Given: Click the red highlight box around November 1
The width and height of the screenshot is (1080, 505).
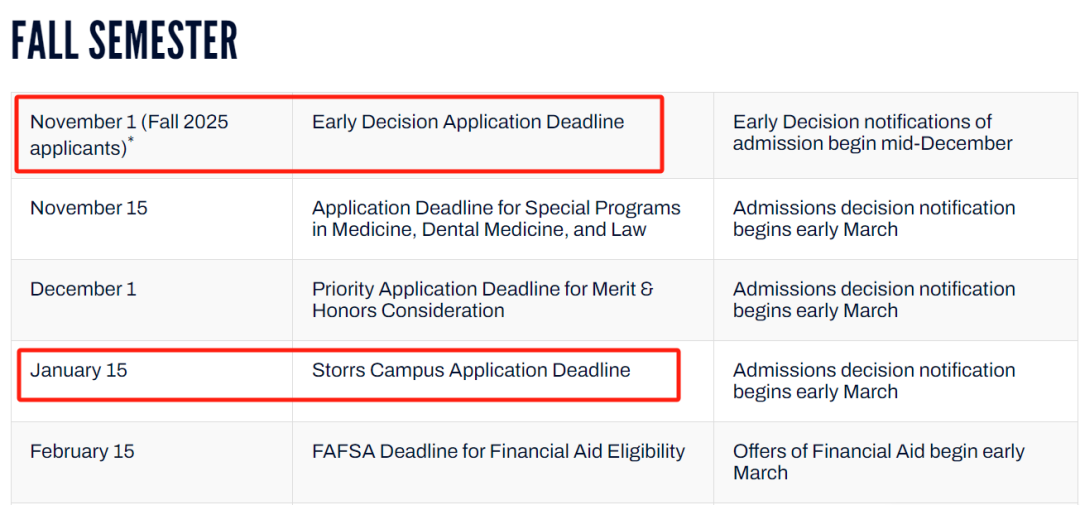Looking at the screenshot, I should pyautogui.click(x=339, y=134).
